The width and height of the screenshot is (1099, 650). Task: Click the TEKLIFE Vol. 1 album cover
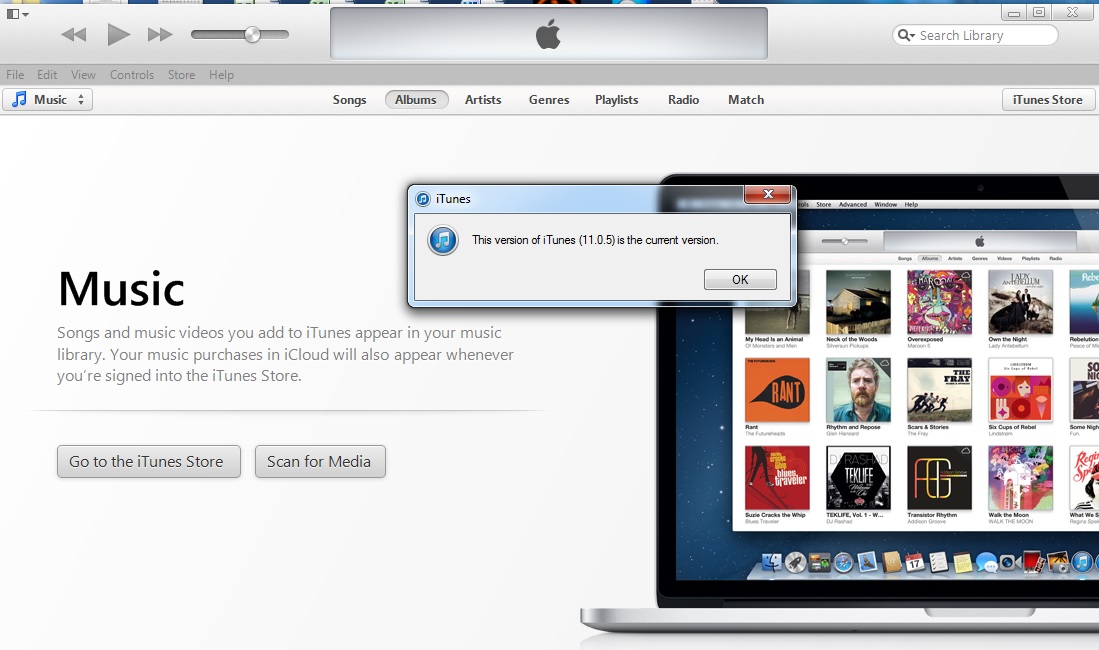coord(859,478)
